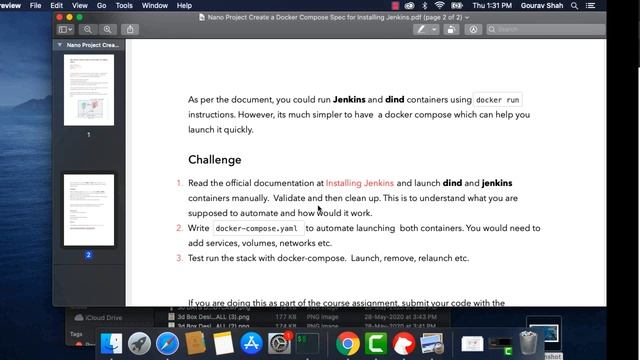Select iCloud Drive in Finder sidebar
Image resolution: width=640 pixels, height=360 pixels.
coord(98,318)
